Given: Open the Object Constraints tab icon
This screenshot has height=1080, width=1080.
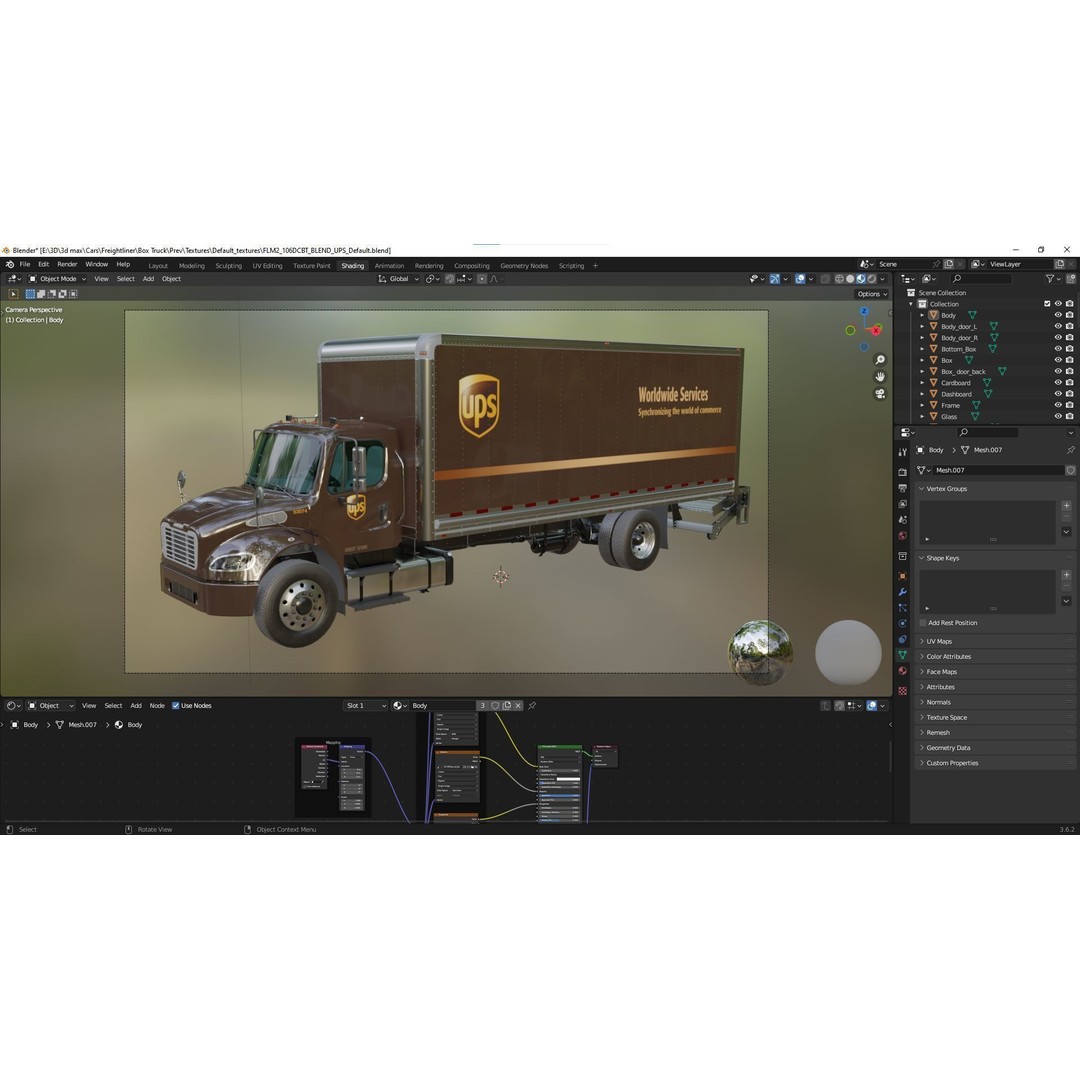Looking at the screenshot, I should click(902, 639).
